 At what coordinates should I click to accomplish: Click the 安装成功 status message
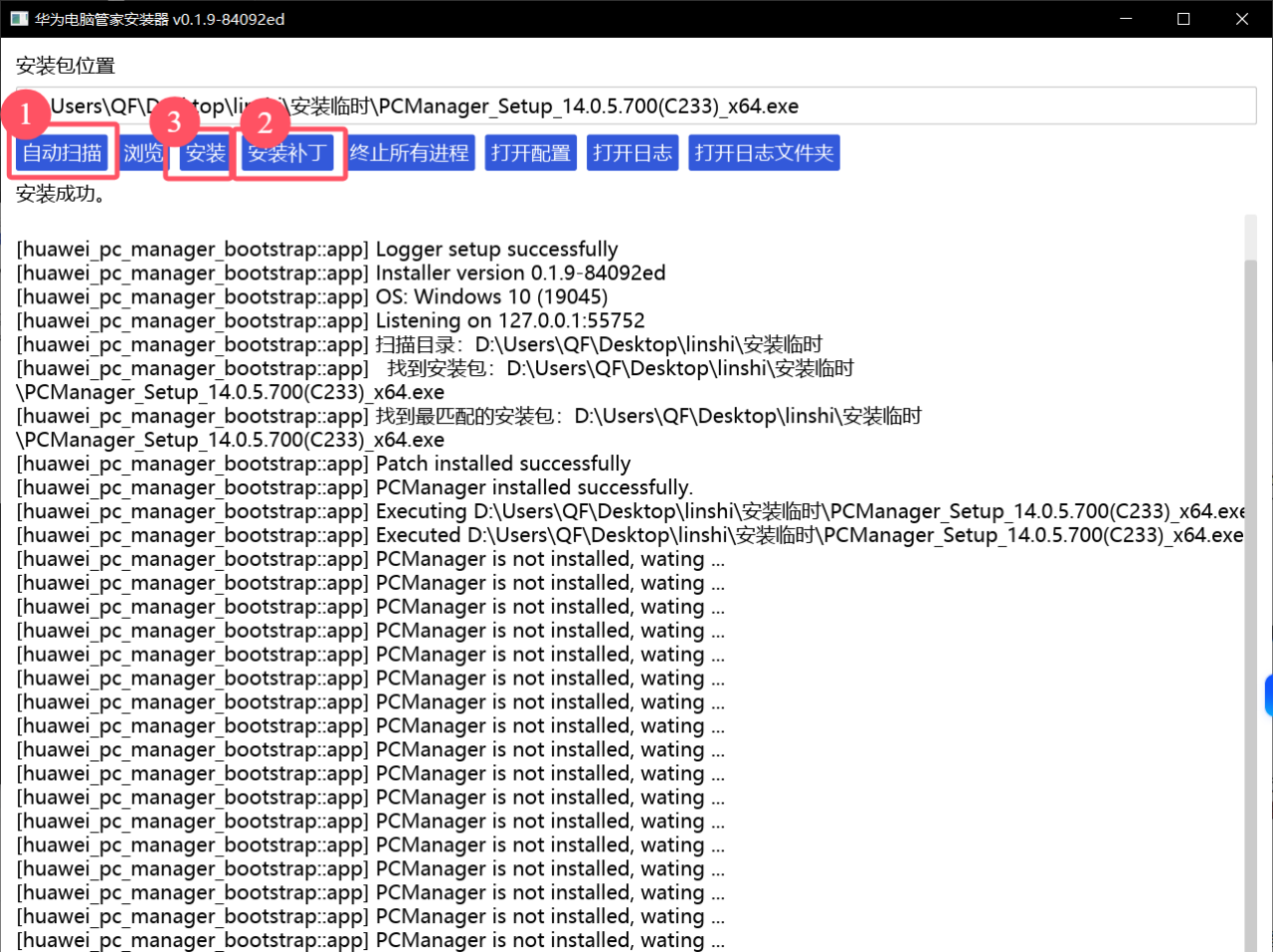click(x=61, y=194)
